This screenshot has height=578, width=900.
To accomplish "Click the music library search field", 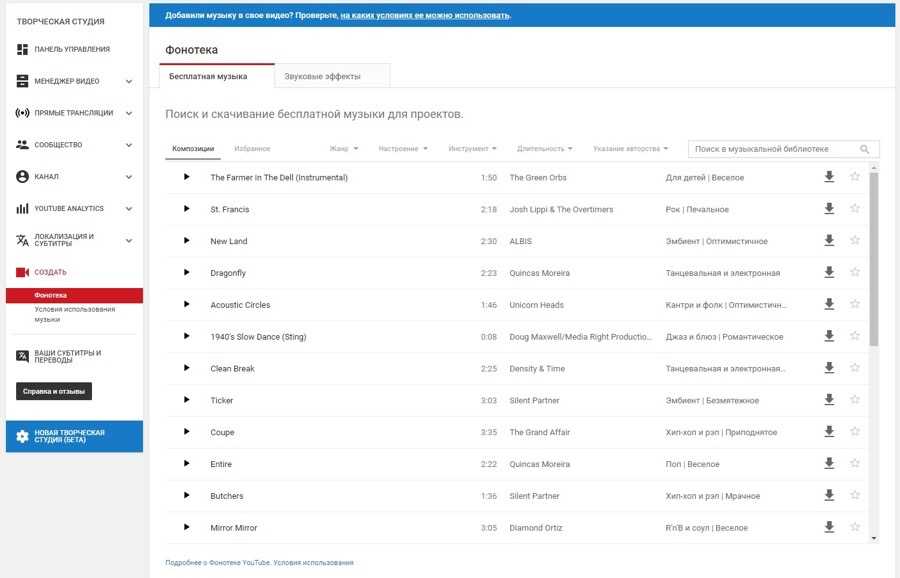I will [774, 149].
